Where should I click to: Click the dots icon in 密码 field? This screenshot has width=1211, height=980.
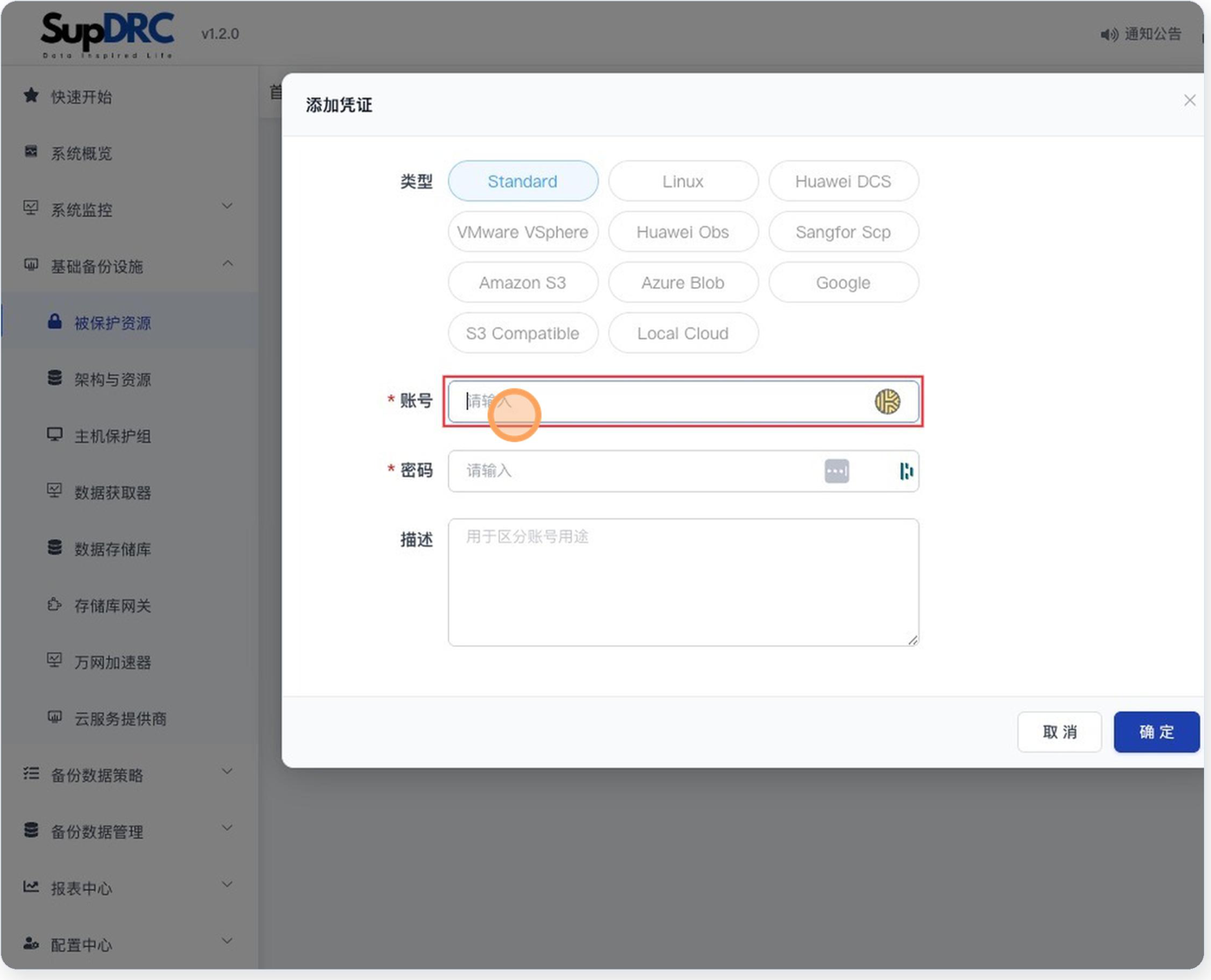click(836, 471)
